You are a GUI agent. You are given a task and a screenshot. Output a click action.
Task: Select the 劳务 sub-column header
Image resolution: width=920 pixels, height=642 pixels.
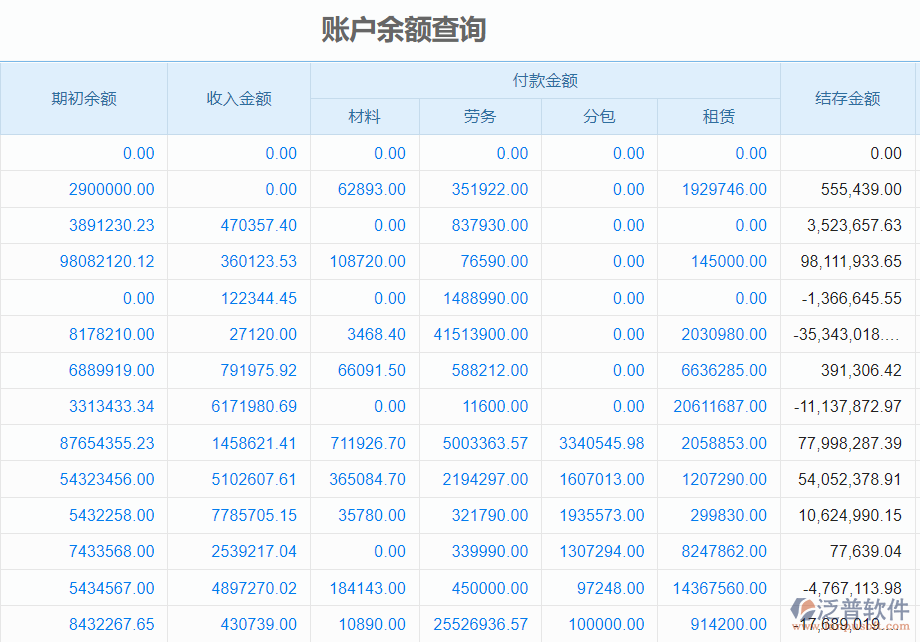point(479,116)
